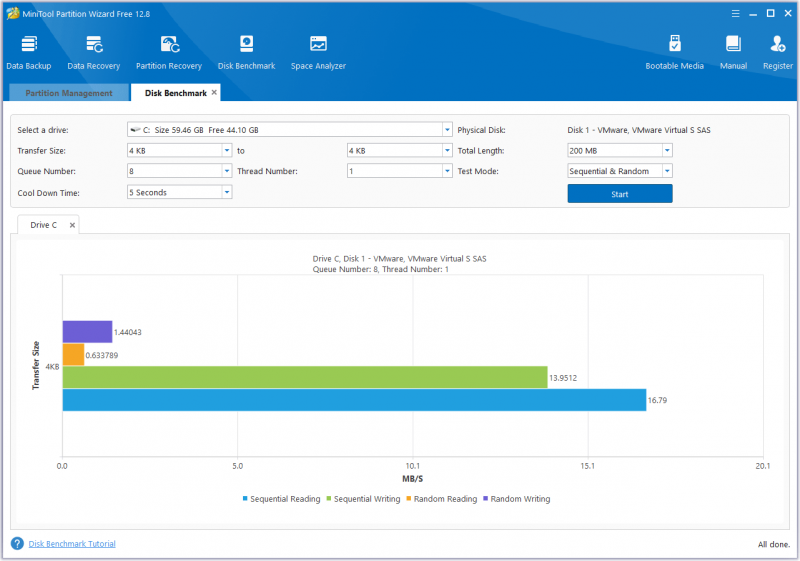Screen dimensions: 800x561
Task: Launch Data Recovery from the toolbar
Action: pos(94,53)
